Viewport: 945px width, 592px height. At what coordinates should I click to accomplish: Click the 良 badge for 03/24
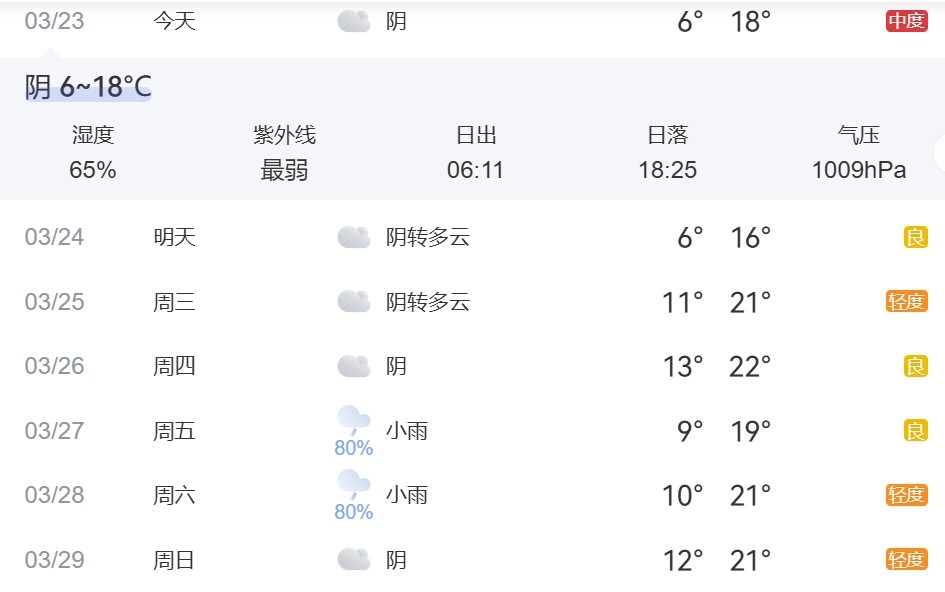click(x=916, y=238)
